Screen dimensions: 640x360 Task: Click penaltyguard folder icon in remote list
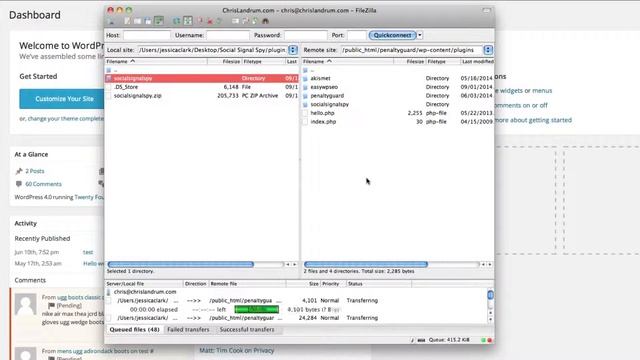coord(305,96)
